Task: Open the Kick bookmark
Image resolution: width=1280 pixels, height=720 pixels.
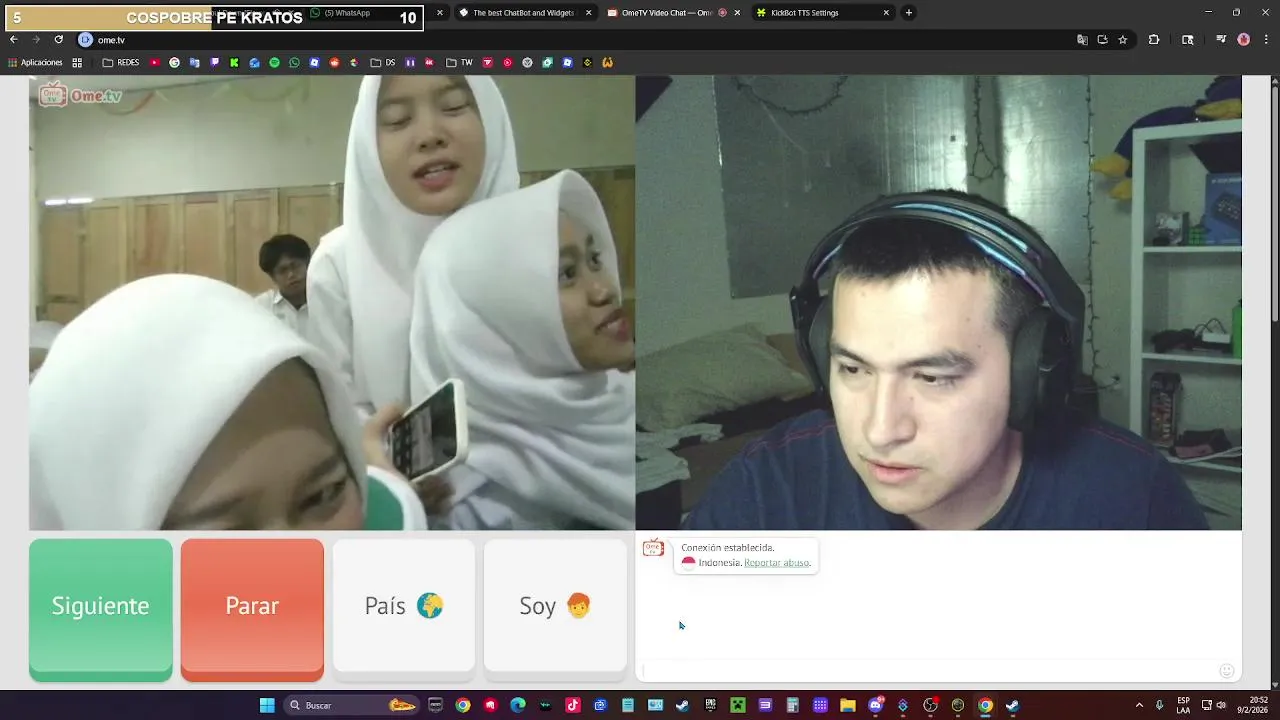Action: pyautogui.click(x=235, y=63)
